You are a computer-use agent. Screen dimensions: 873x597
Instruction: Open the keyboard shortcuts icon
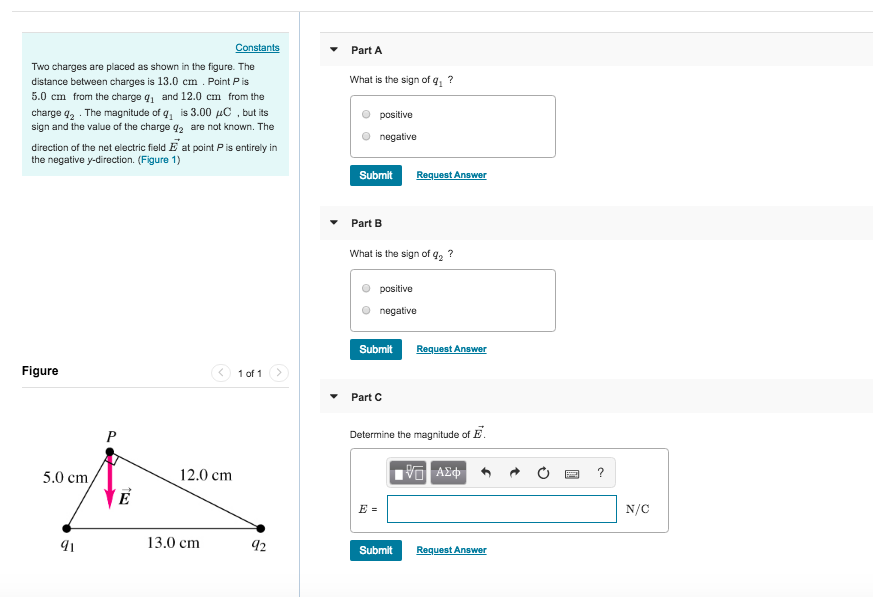coord(572,474)
